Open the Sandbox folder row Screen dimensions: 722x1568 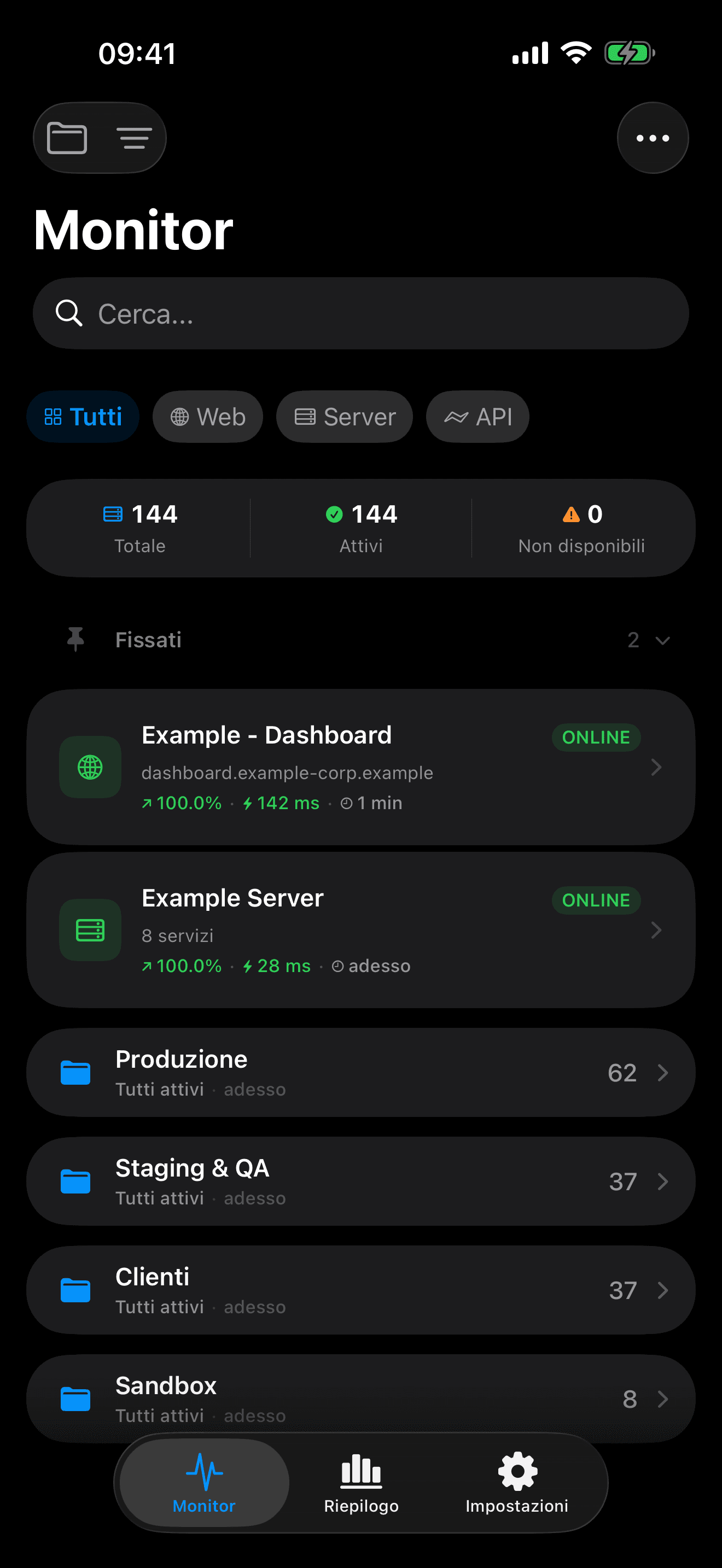[360, 1398]
